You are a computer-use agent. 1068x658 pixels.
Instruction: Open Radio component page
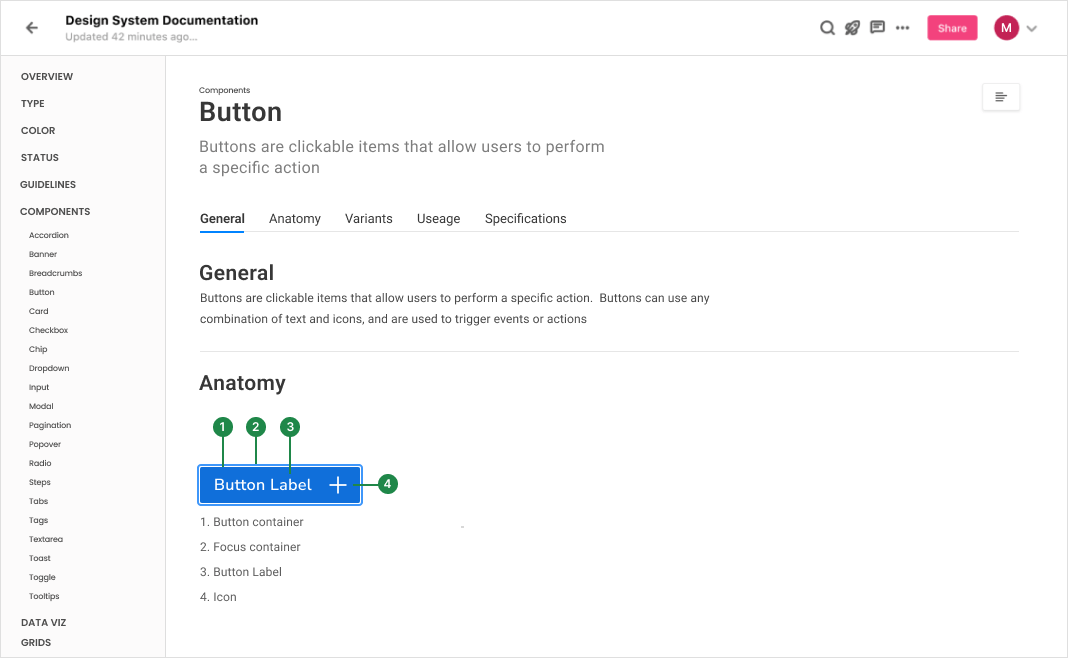click(40, 463)
